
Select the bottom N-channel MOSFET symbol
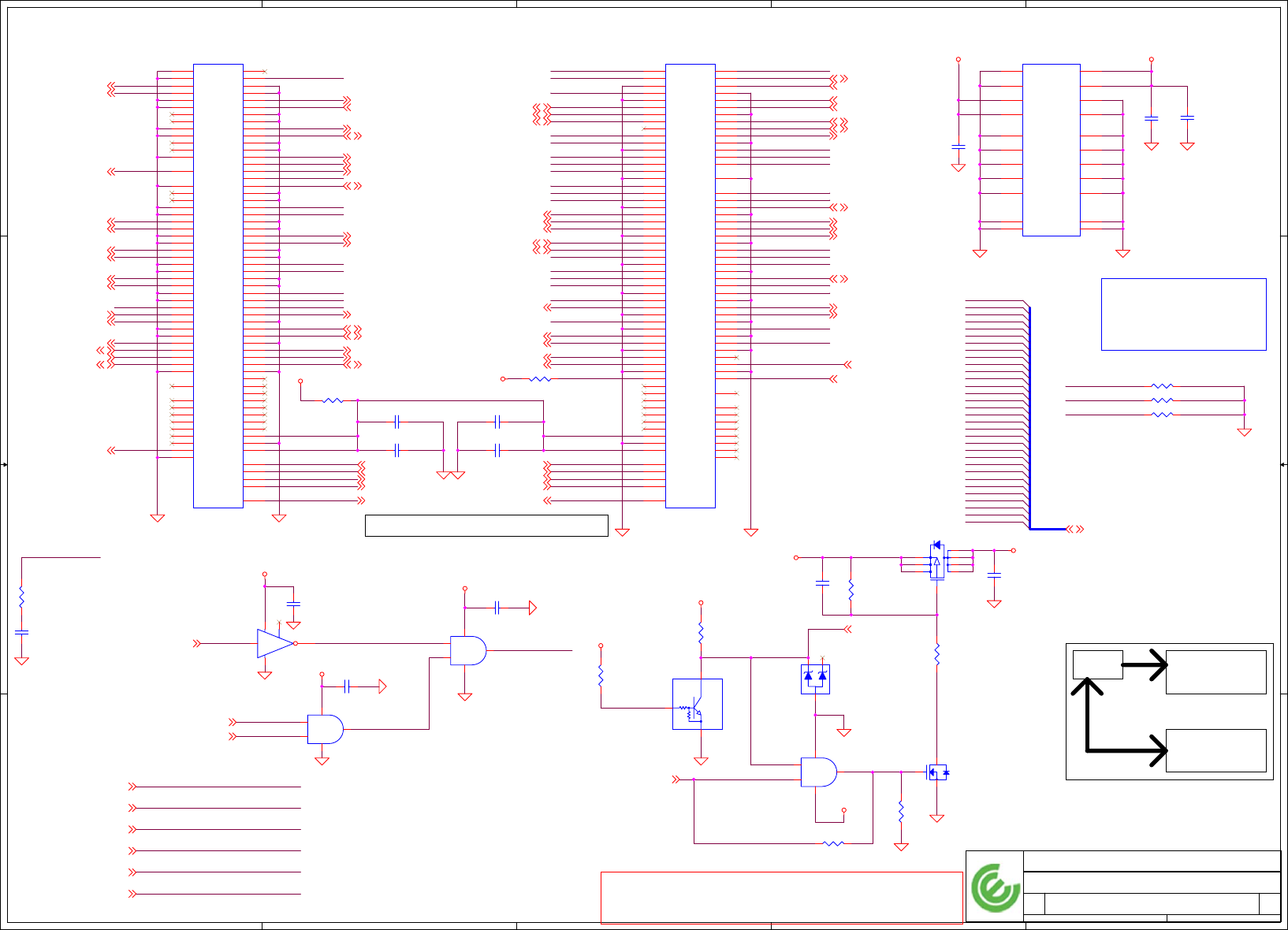[x=937, y=772]
